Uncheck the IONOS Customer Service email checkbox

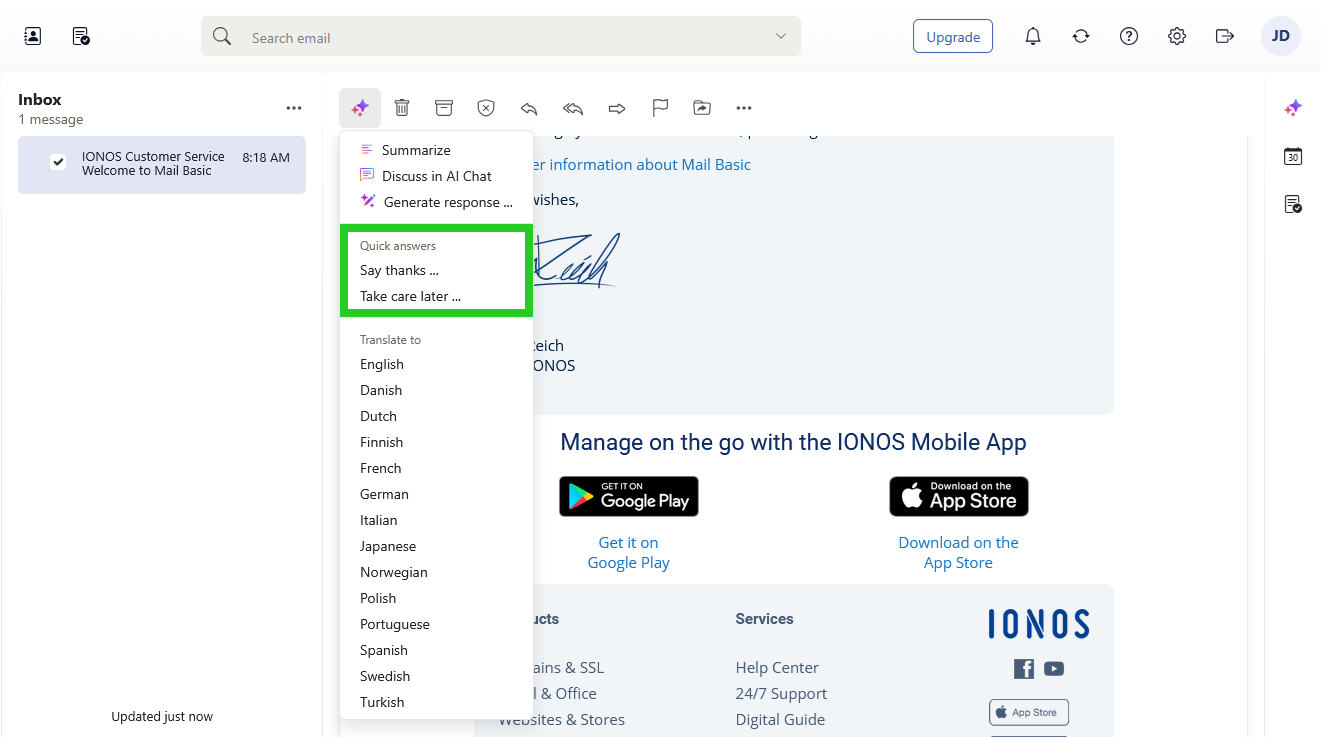(57, 163)
